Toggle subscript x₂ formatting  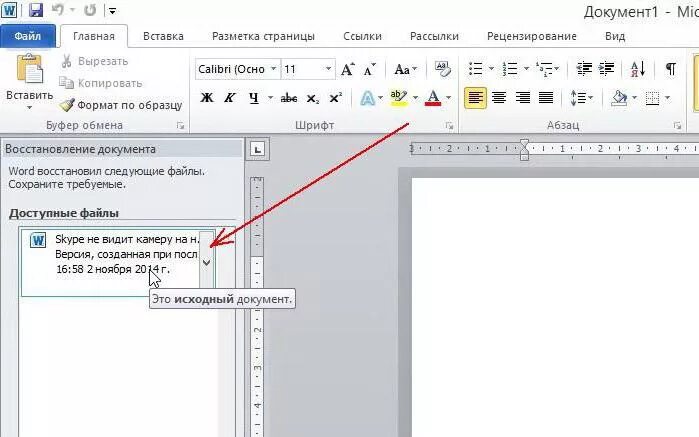[312, 98]
